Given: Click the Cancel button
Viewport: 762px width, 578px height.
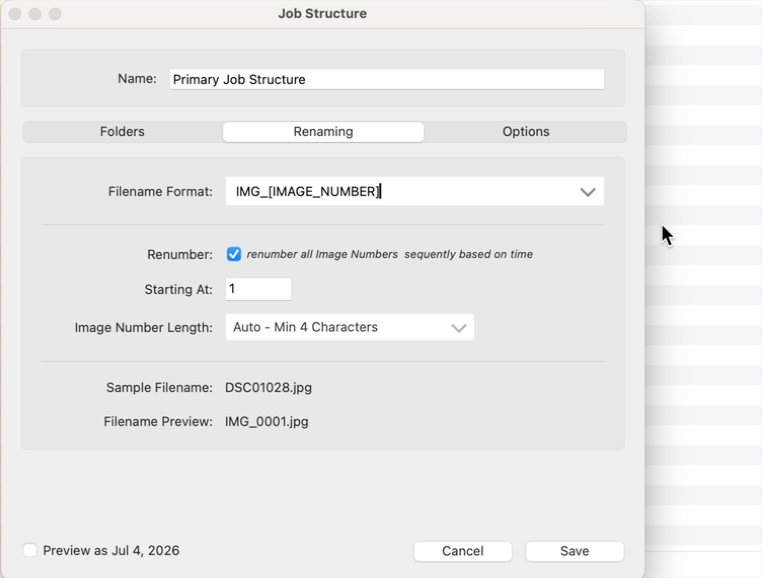Looking at the screenshot, I should pos(462,551).
